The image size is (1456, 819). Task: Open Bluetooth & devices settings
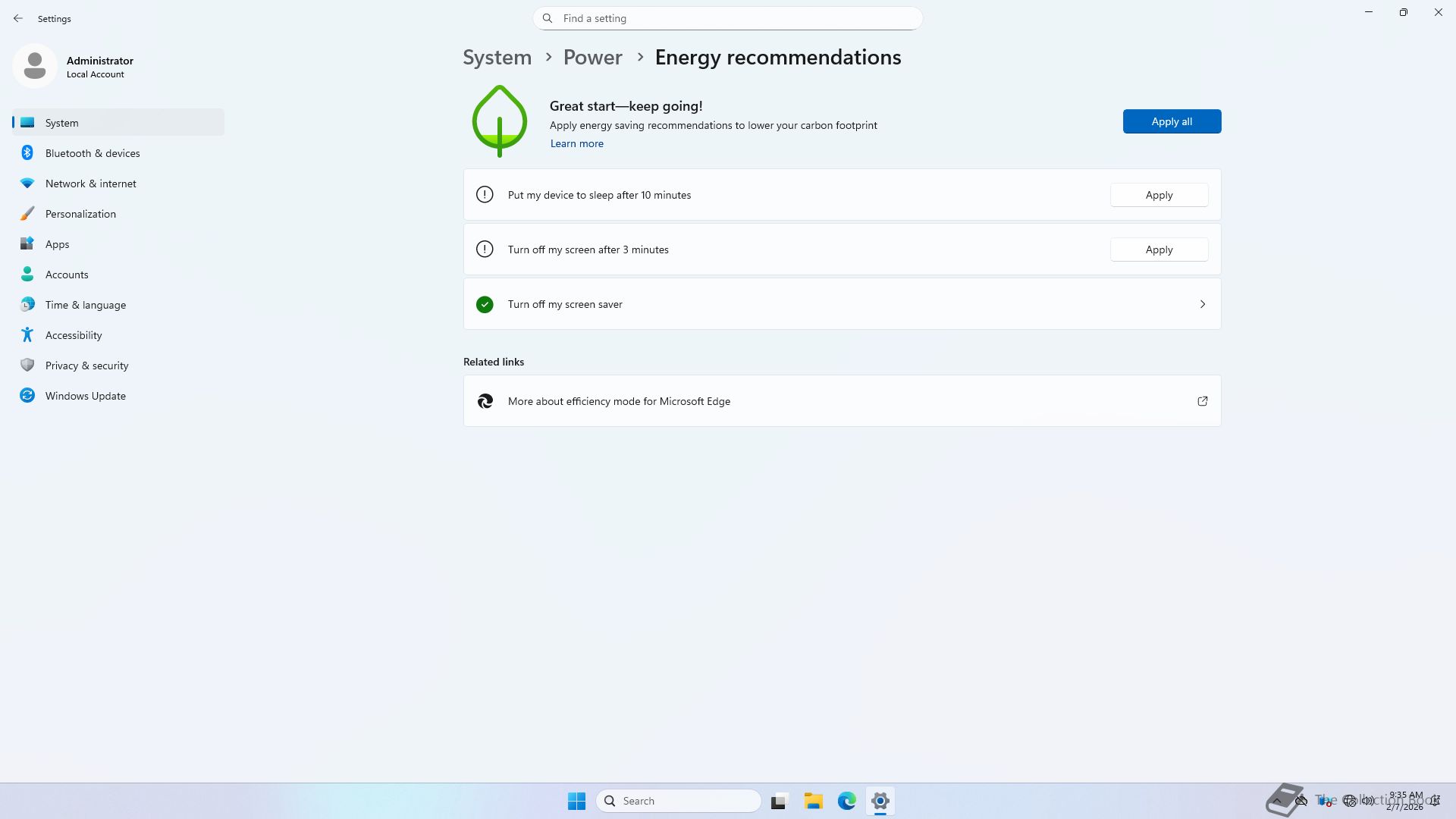pos(92,153)
